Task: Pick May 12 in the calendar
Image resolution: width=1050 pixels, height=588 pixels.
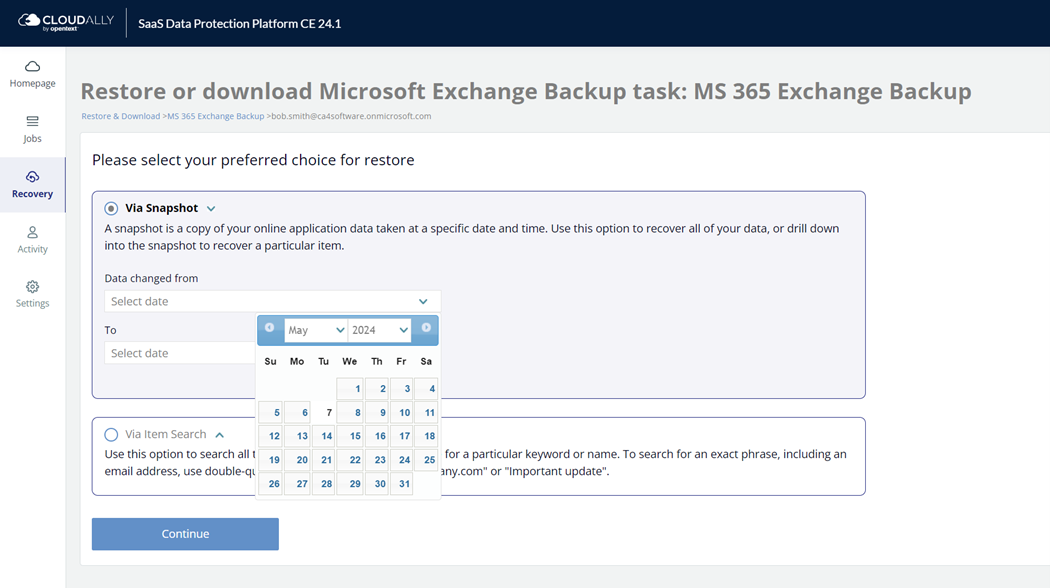Action: click(x=271, y=436)
